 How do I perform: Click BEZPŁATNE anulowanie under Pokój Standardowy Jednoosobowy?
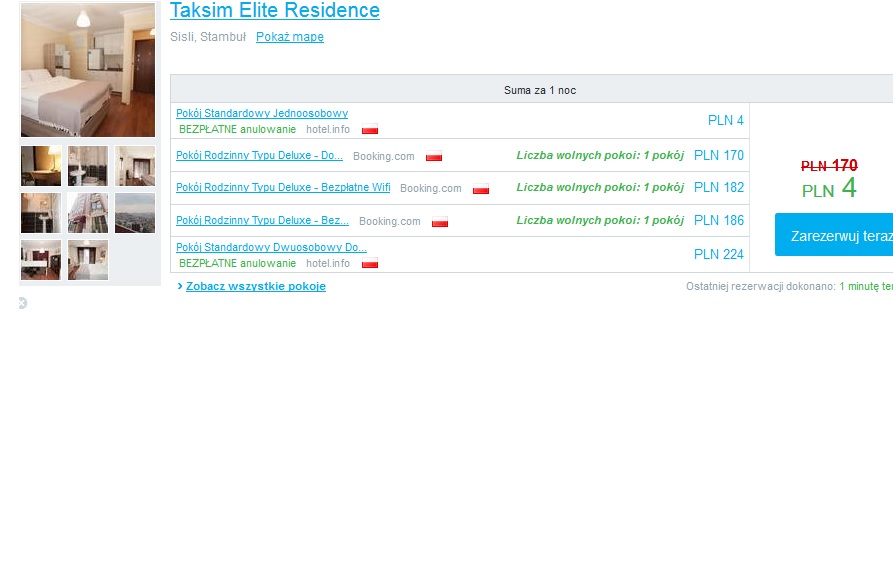[x=237, y=129]
